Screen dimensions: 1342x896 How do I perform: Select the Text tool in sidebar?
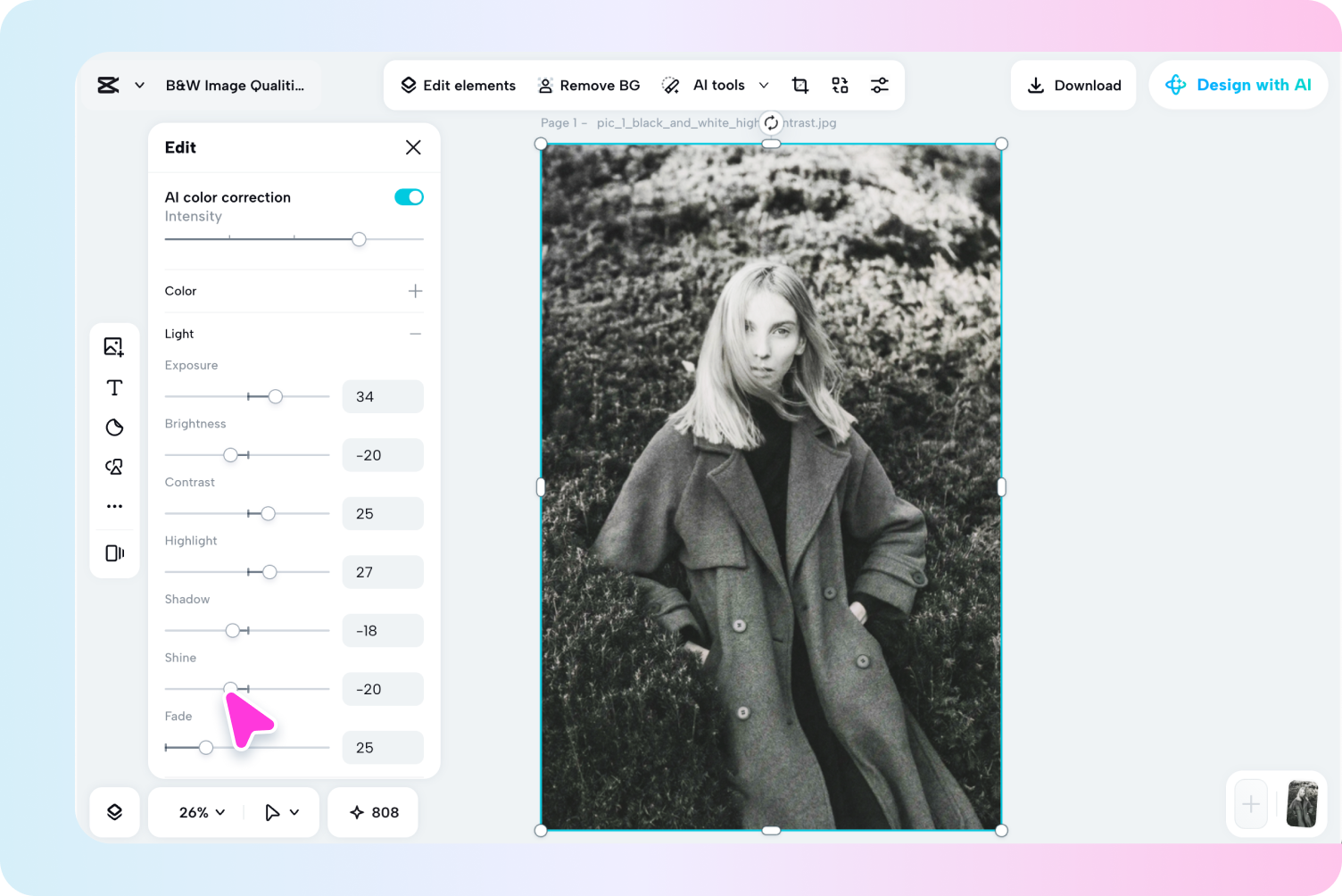[114, 387]
